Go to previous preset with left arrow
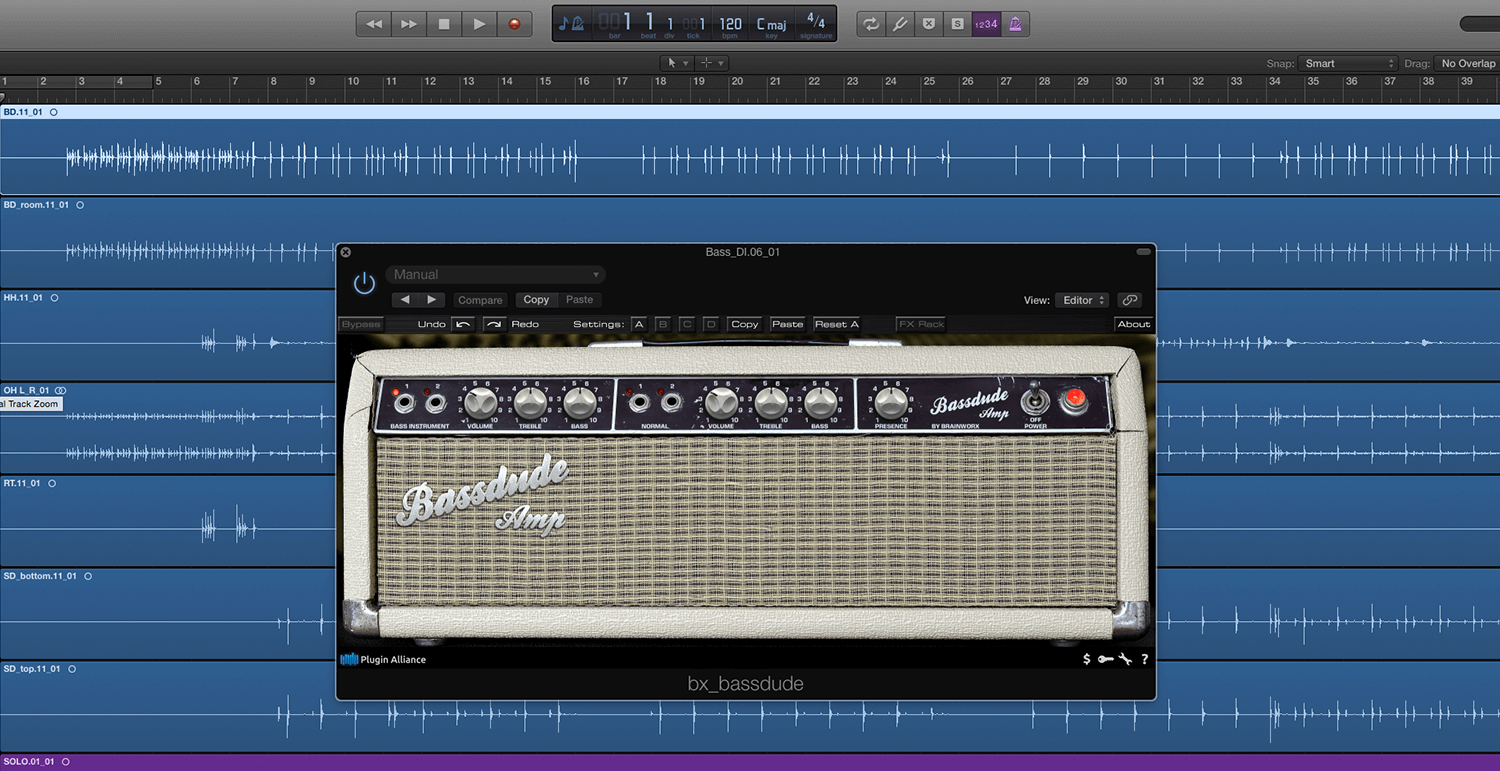This screenshot has width=1500, height=771. coord(404,300)
